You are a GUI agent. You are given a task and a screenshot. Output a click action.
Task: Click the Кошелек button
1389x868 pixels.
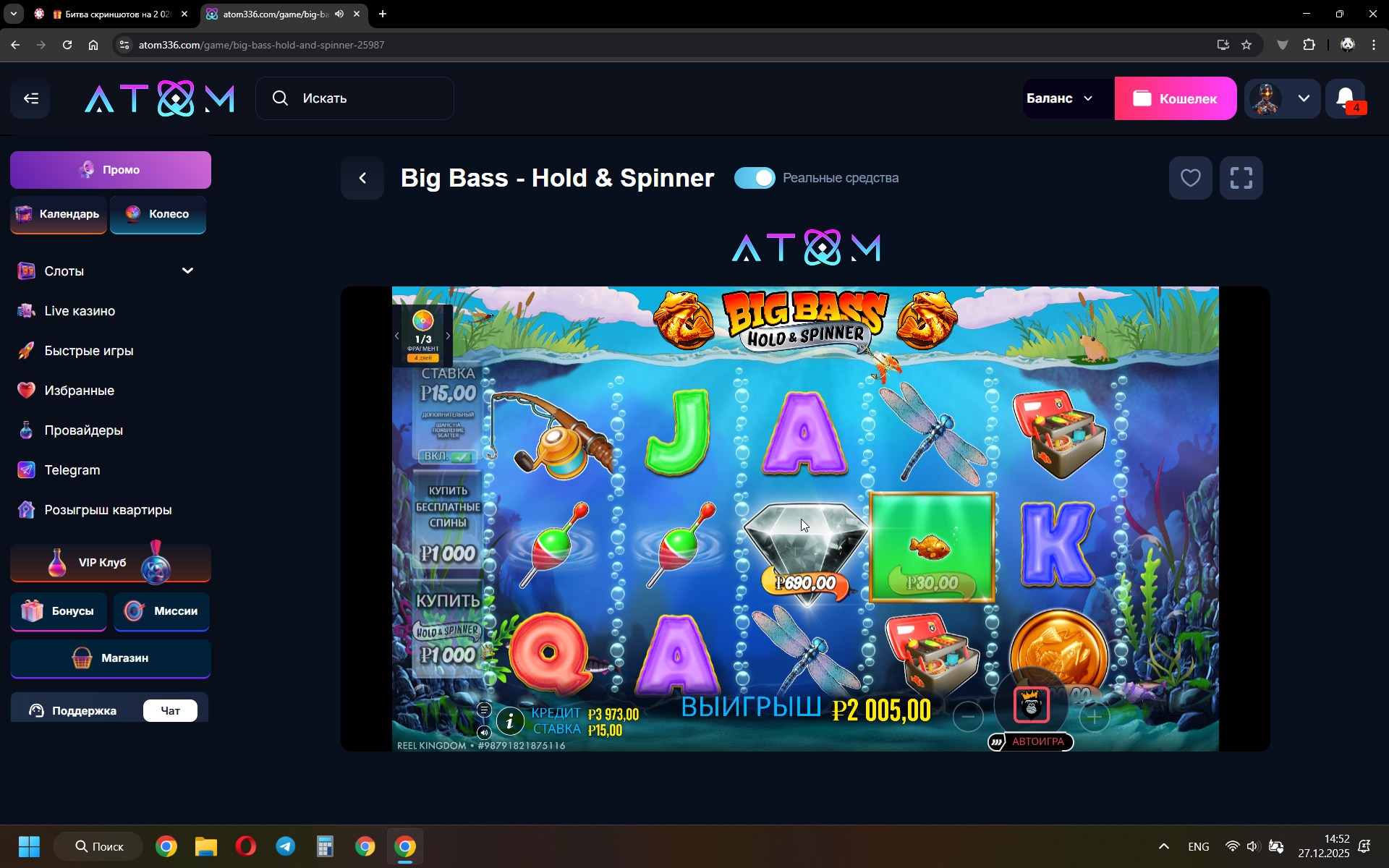click(x=1175, y=98)
